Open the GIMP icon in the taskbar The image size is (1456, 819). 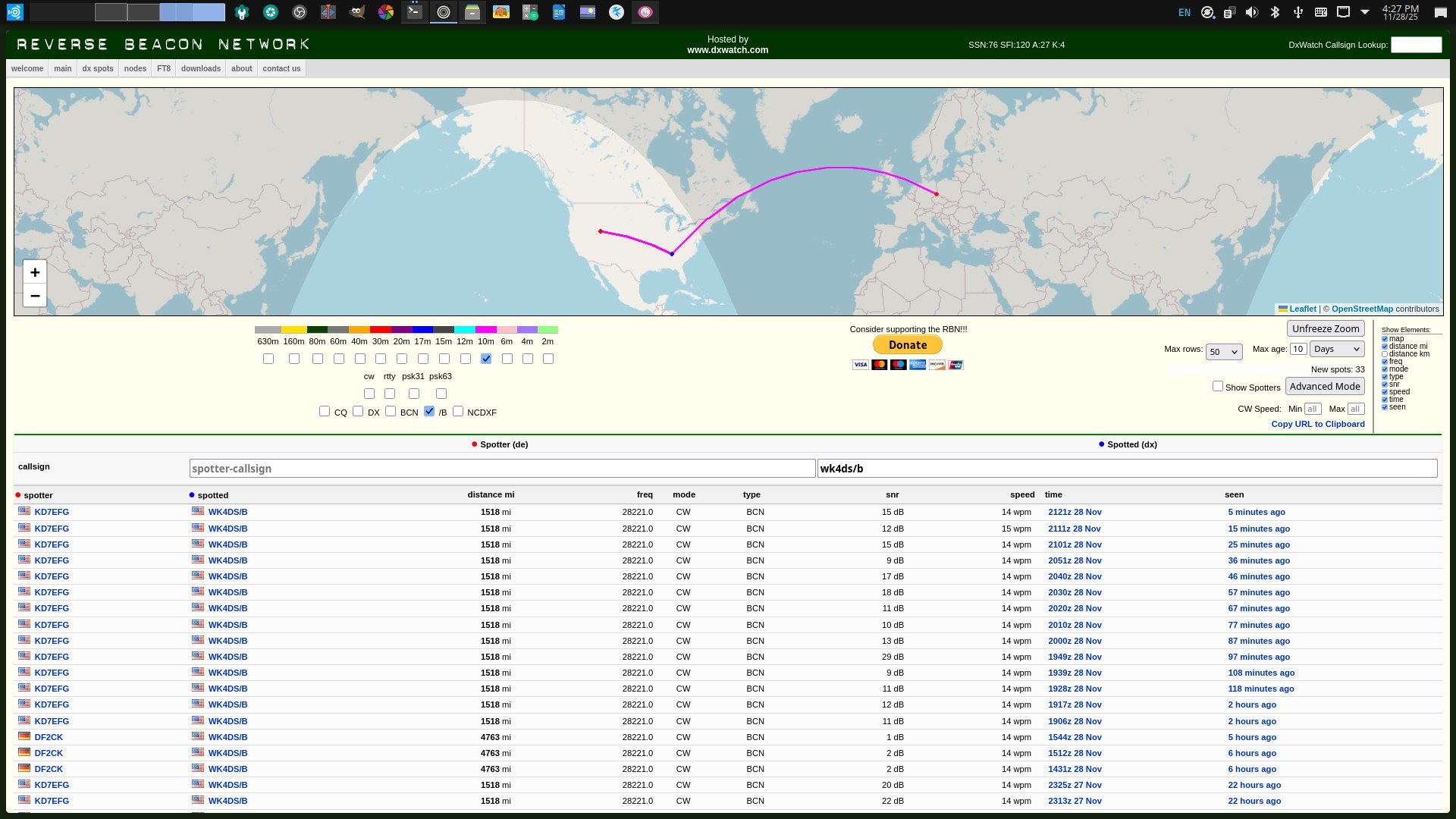357,12
